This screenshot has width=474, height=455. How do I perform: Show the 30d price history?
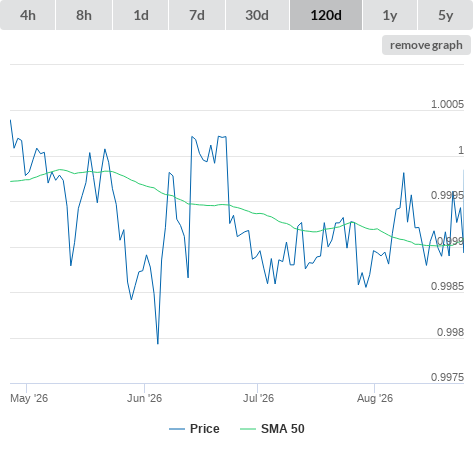(x=257, y=15)
